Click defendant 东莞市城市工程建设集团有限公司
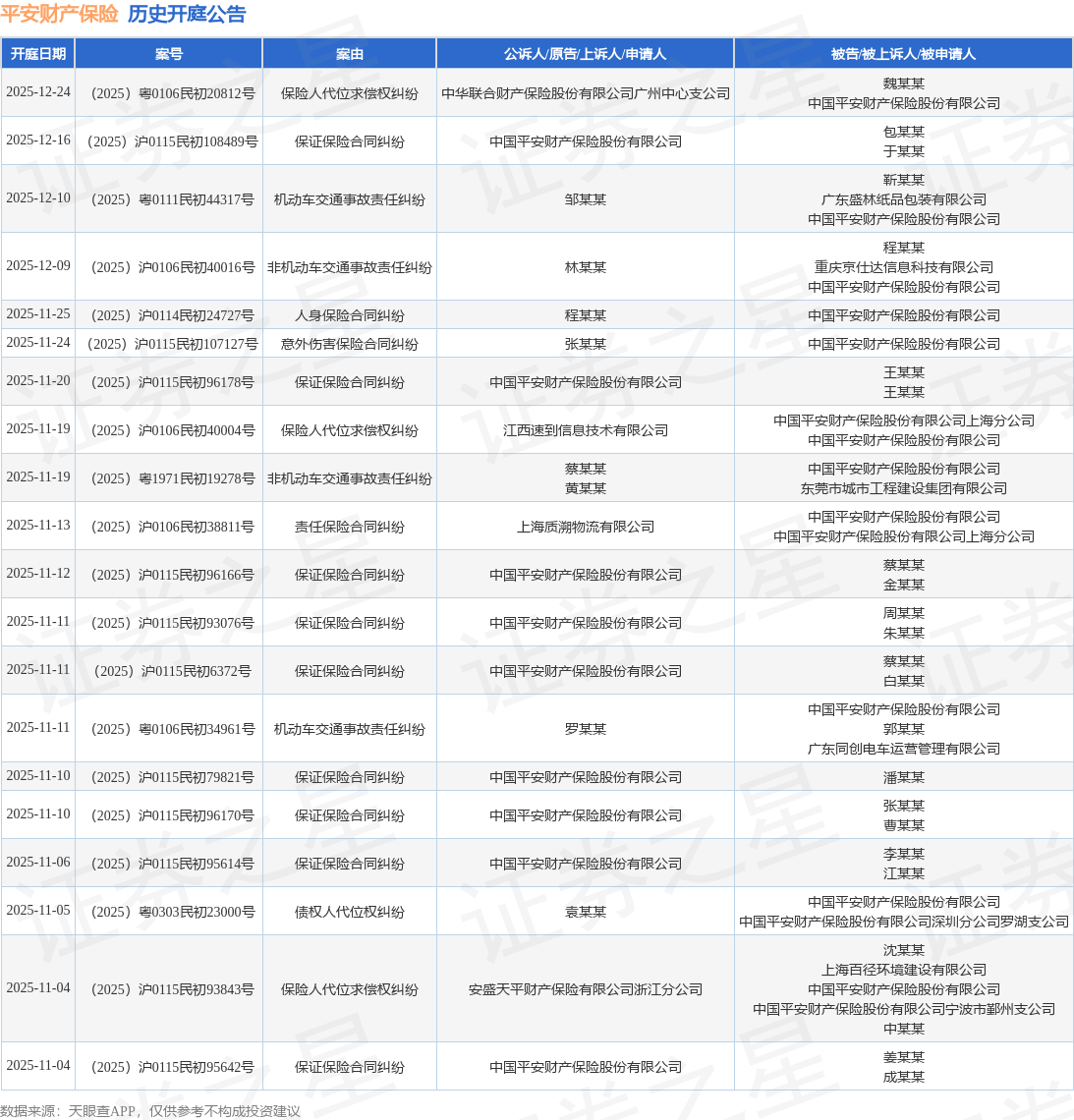The height and width of the screenshot is (1120, 1074). 904,488
